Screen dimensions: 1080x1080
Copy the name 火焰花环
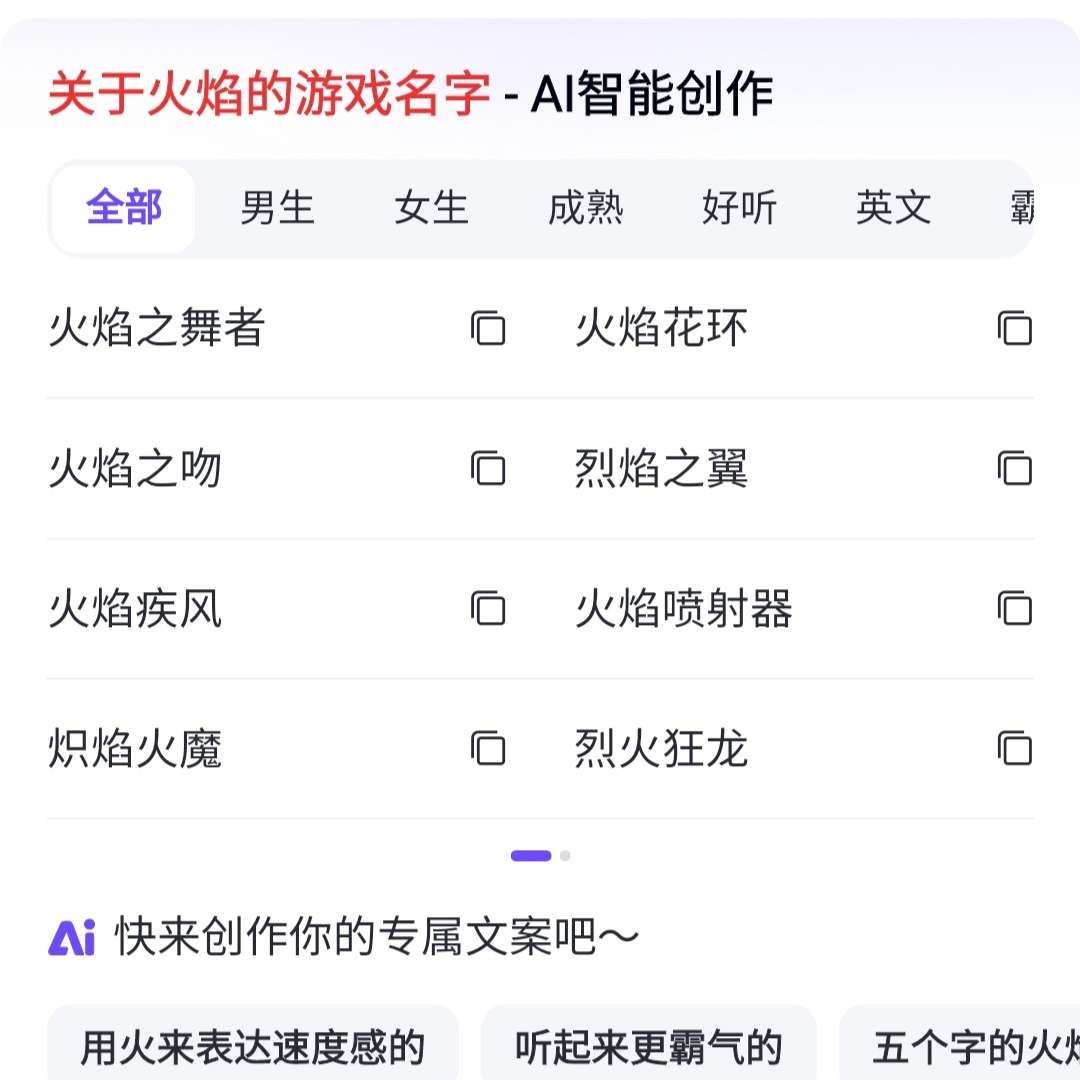pos(1014,328)
